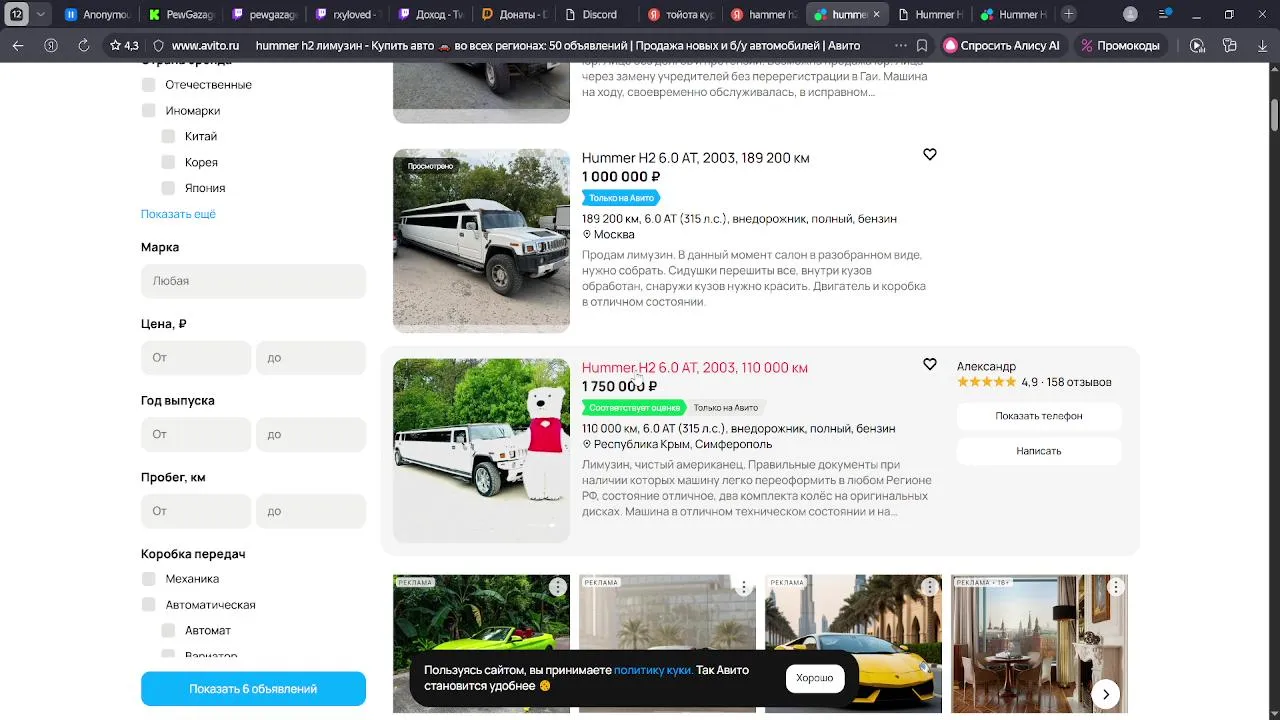
Task: Add a new tab with plus button
Action: (1069, 14)
